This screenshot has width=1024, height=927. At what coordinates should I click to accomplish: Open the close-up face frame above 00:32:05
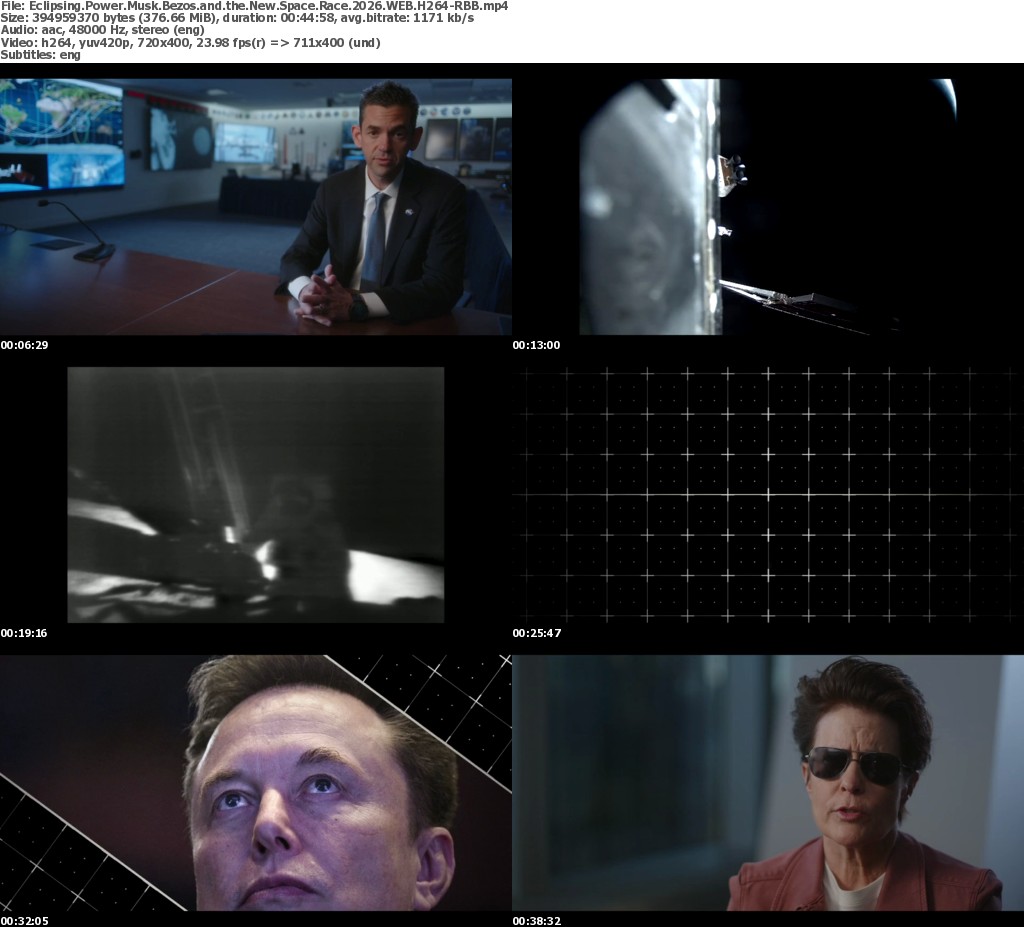pos(256,783)
